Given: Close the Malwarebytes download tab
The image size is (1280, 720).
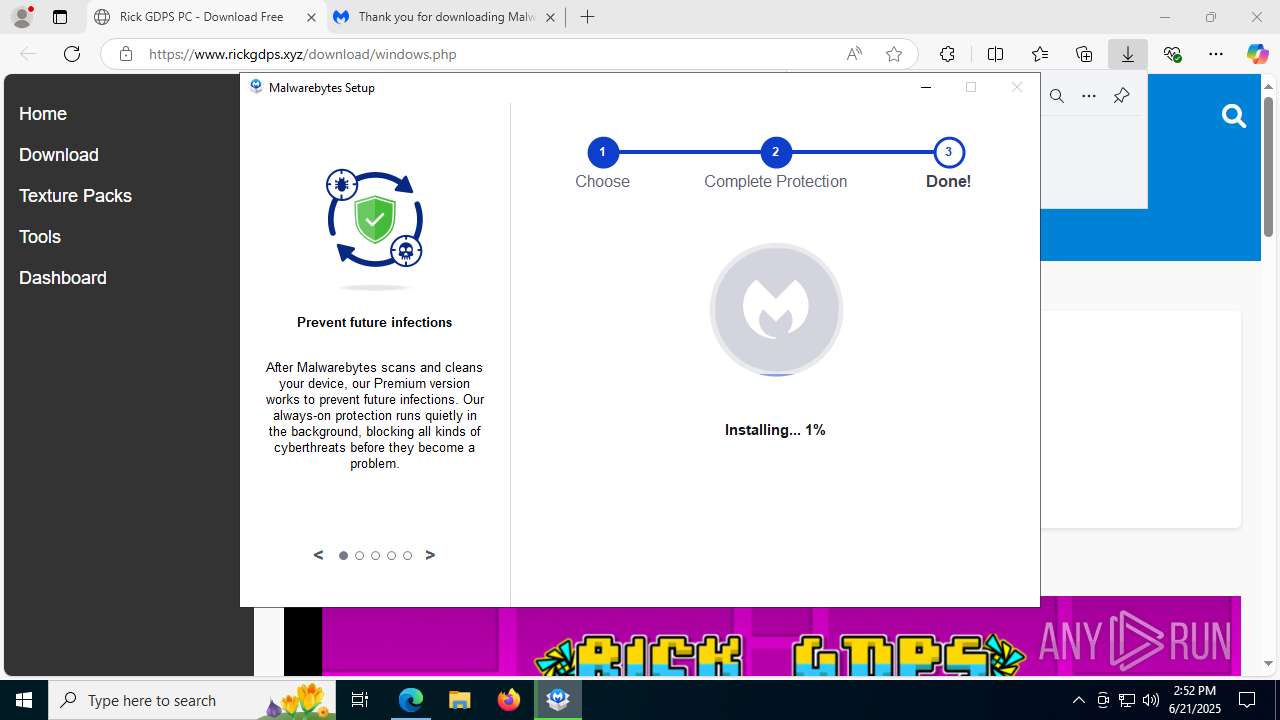Looking at the screenshot, I should click(550, 17).
